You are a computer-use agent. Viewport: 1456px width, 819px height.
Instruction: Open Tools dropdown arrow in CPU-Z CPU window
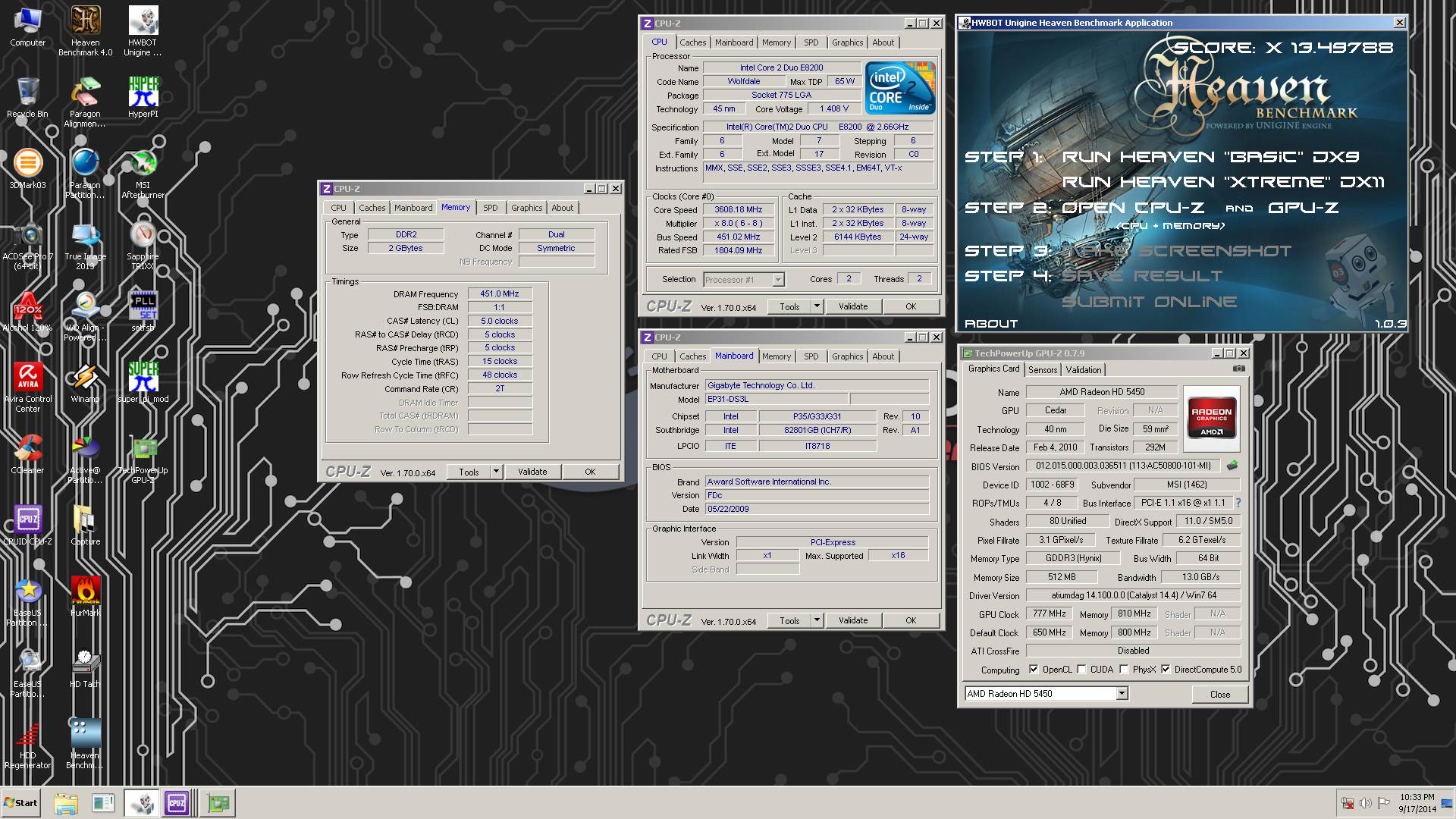point(817,306)
